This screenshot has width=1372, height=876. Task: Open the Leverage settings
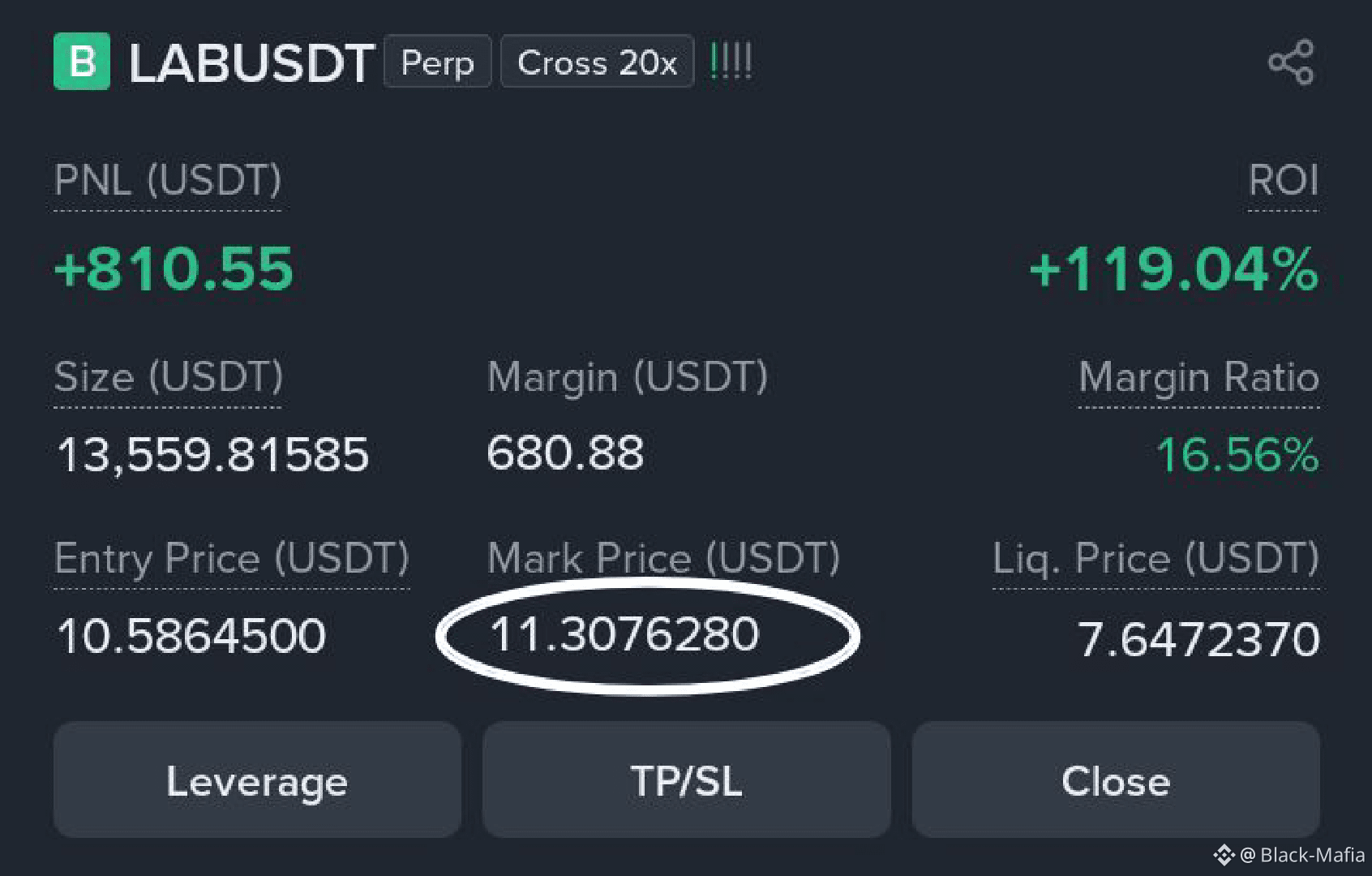(x=257, y=780)
